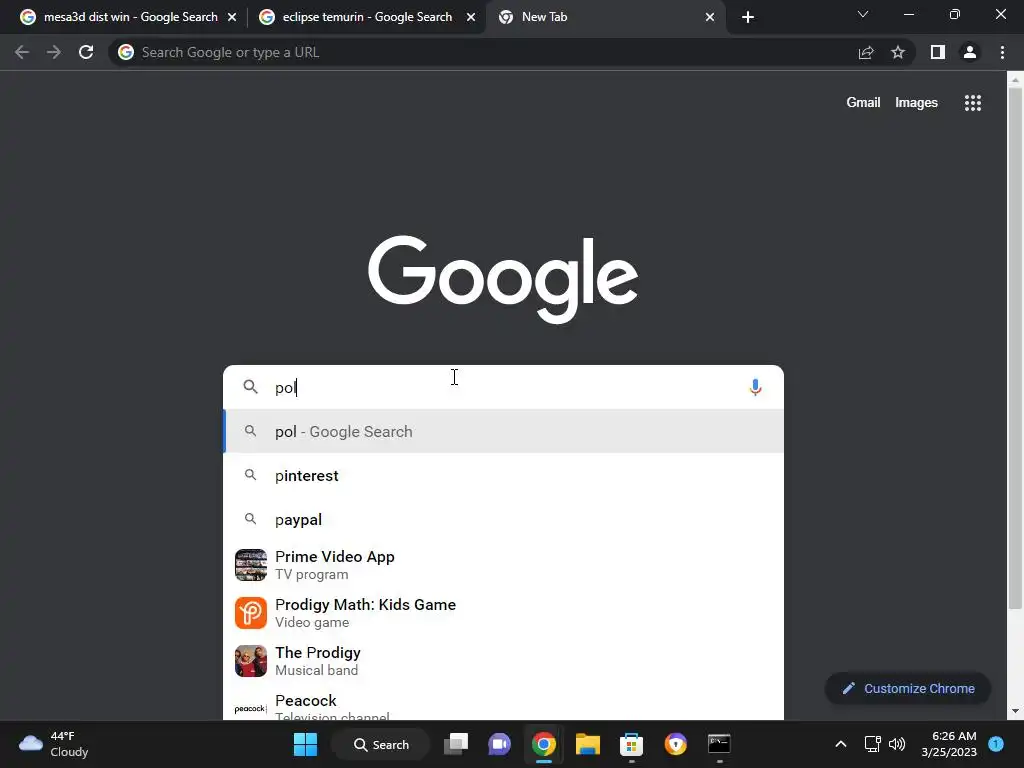This screenshot has height=768, width=1024.
Task: Go back to the previous page
Action: coord(22,52)
